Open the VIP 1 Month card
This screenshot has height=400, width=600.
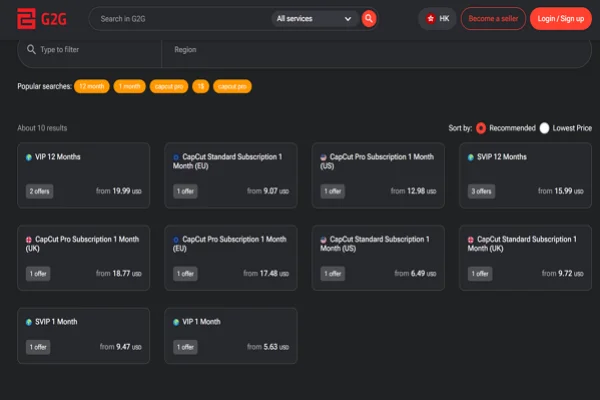[x=231, y=336]
